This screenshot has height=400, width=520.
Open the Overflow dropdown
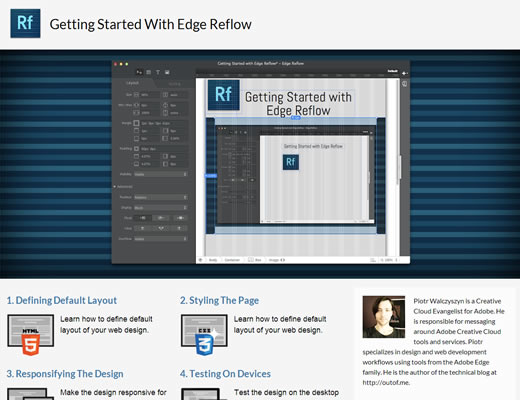click(161, 239)
